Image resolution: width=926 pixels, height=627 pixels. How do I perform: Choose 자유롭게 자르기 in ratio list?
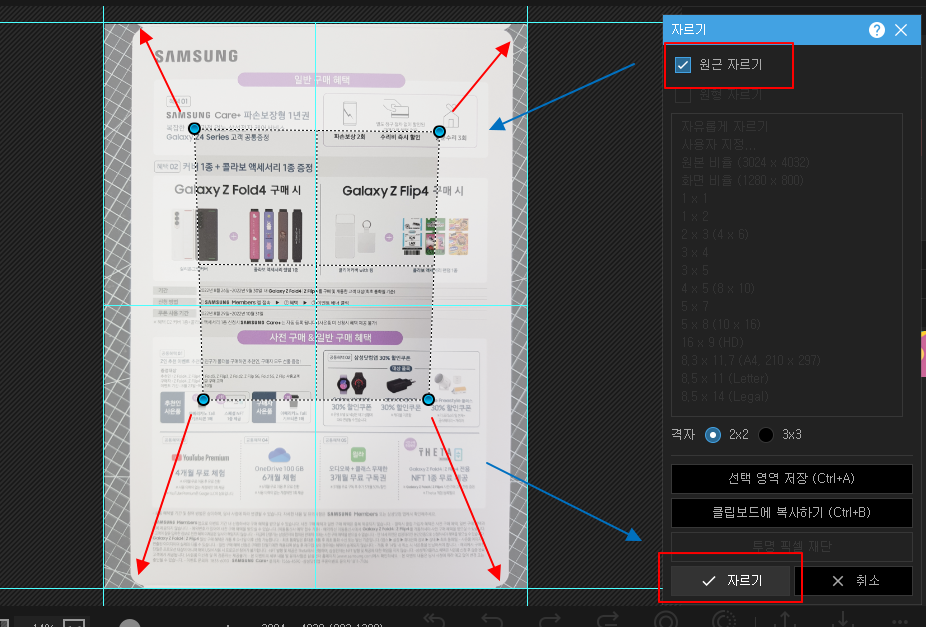(725, 126)
